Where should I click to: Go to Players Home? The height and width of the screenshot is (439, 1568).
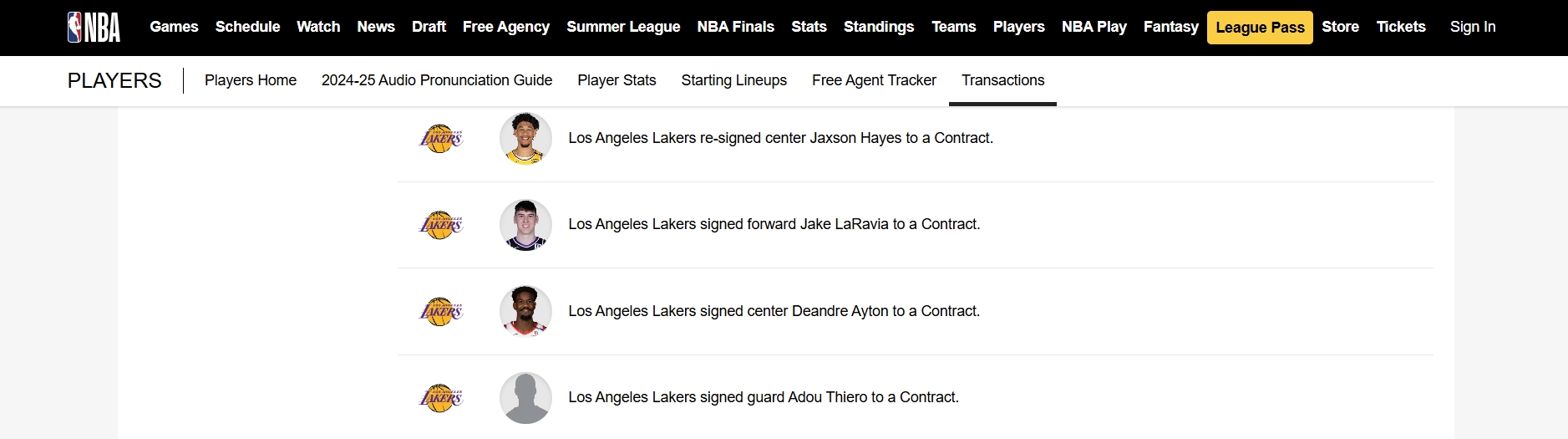(251, 80)
